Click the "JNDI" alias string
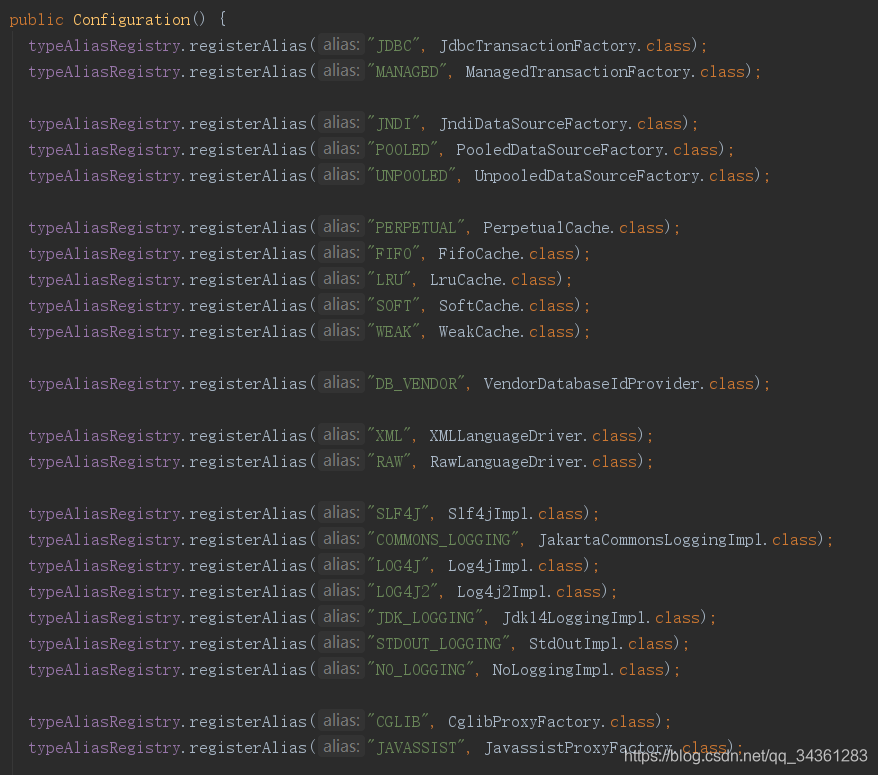 [394, 123]
